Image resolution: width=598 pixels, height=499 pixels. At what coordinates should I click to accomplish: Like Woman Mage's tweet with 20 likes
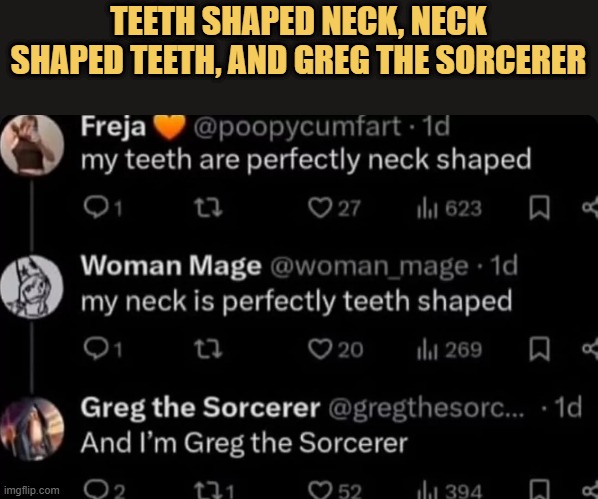click(335, 349)
